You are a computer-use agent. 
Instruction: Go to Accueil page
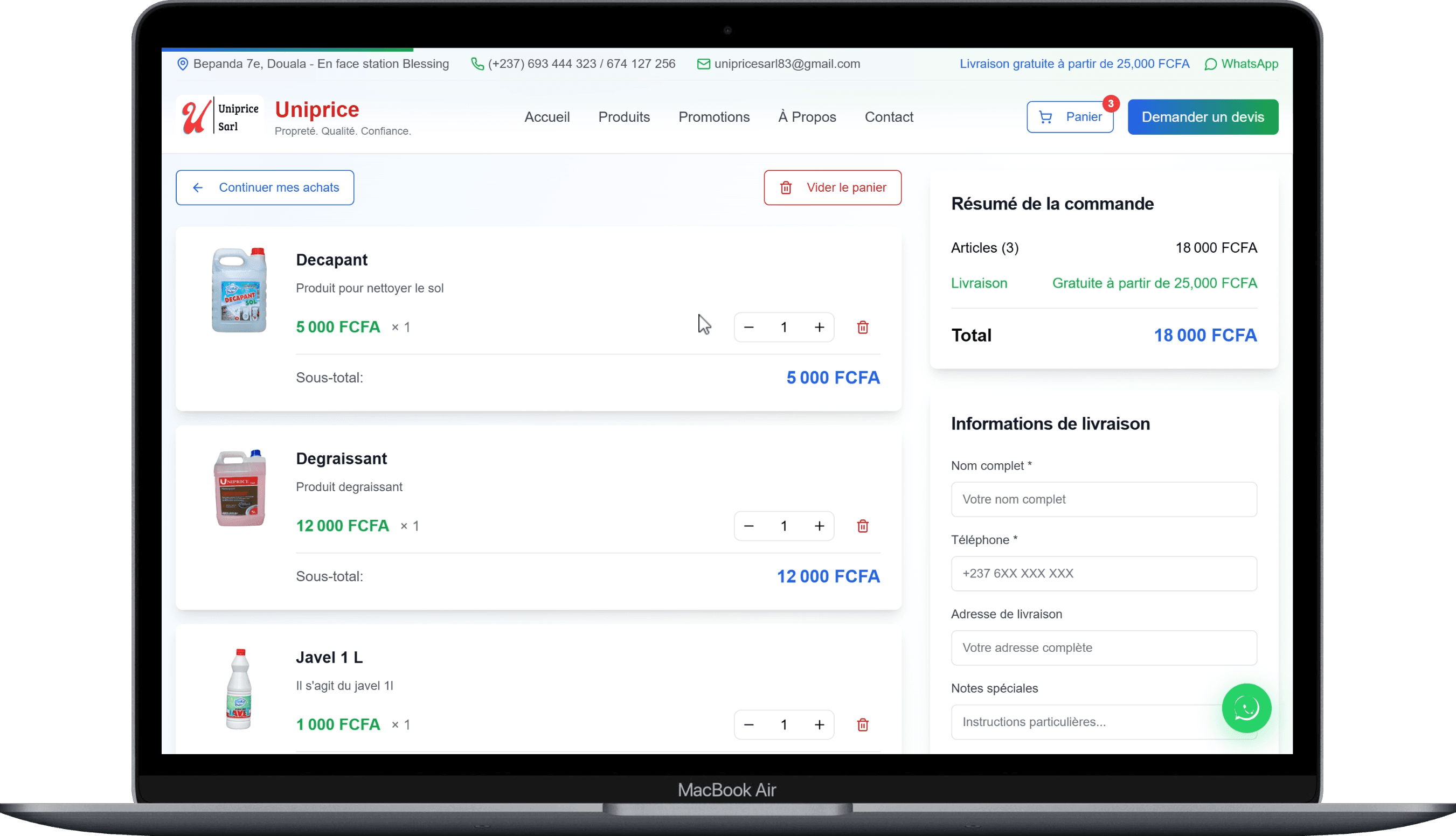[547, 117]
